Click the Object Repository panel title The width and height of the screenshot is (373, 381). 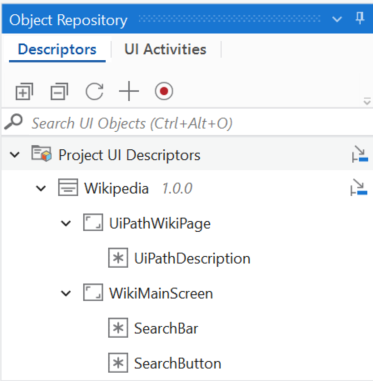pos(68,20)
